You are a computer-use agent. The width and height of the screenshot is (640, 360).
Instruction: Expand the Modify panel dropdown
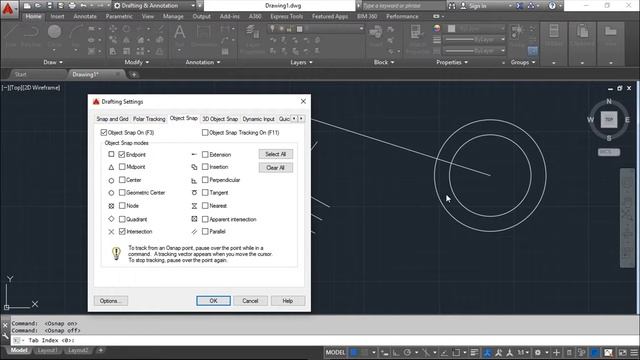(x=137, y=62)
